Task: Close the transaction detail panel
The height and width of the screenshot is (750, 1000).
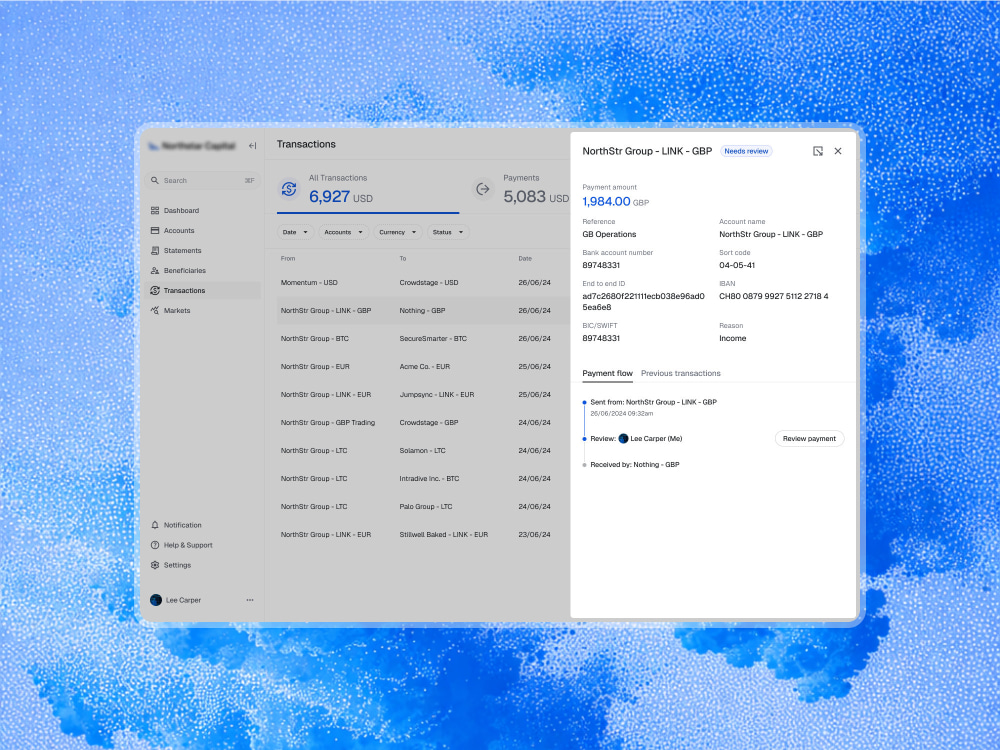Action: (838, 151)
